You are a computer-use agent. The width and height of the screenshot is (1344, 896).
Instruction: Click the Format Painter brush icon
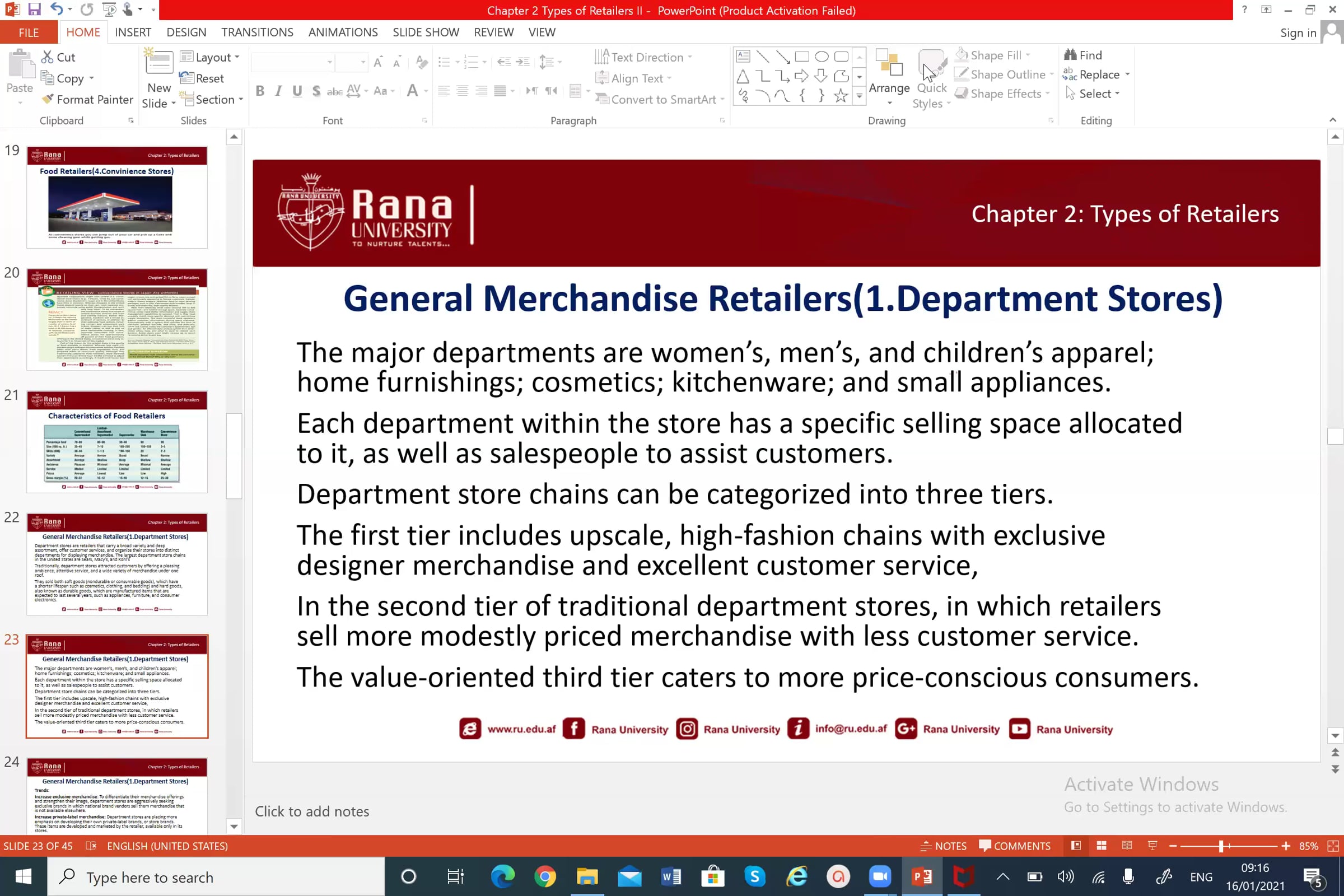[49, 100]
